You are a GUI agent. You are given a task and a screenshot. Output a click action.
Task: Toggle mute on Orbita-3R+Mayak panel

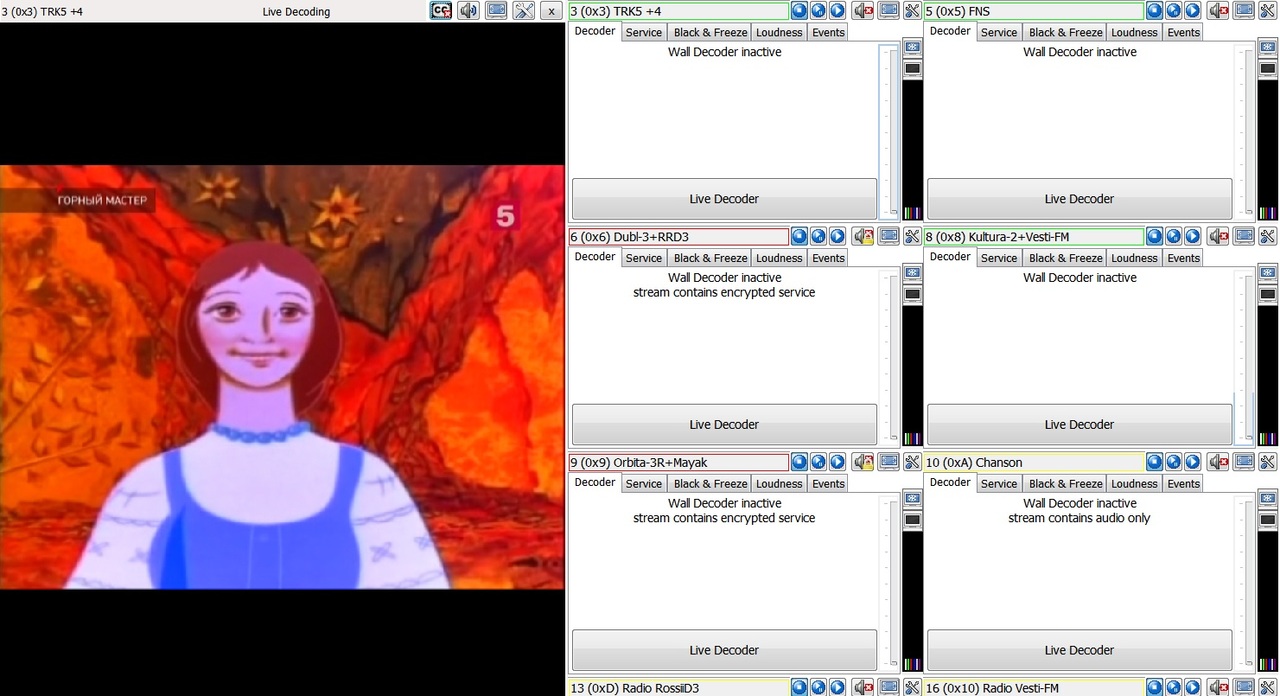pos(863,462)
